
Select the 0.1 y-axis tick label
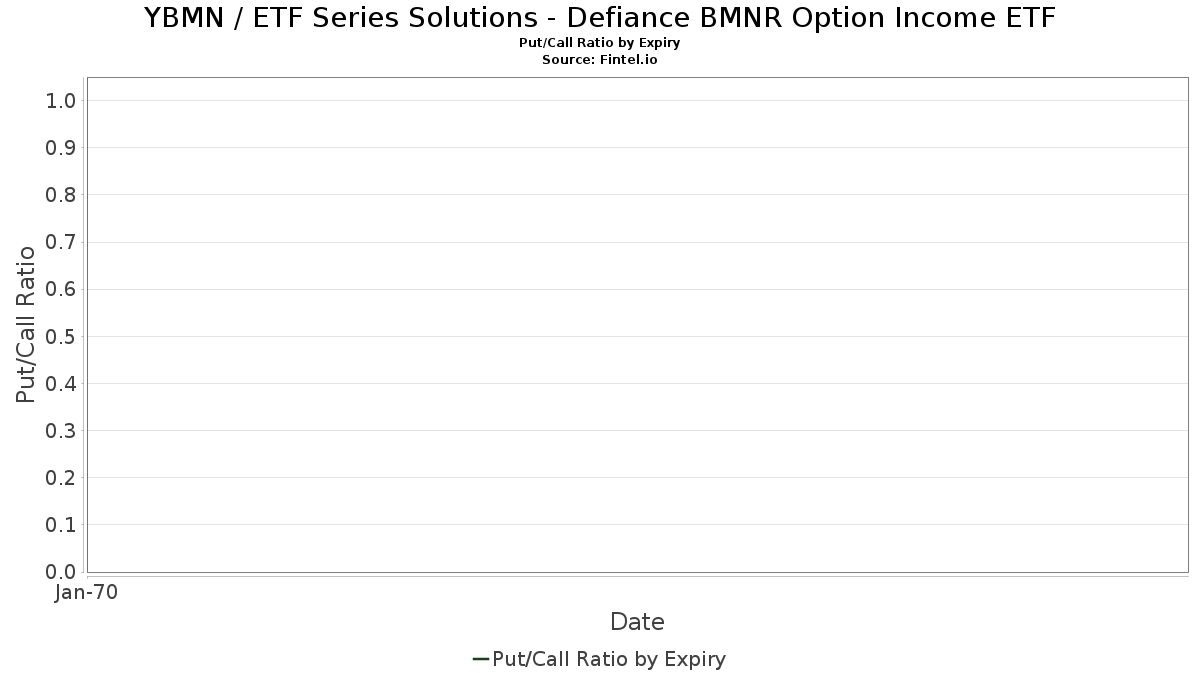click(61, 524)
